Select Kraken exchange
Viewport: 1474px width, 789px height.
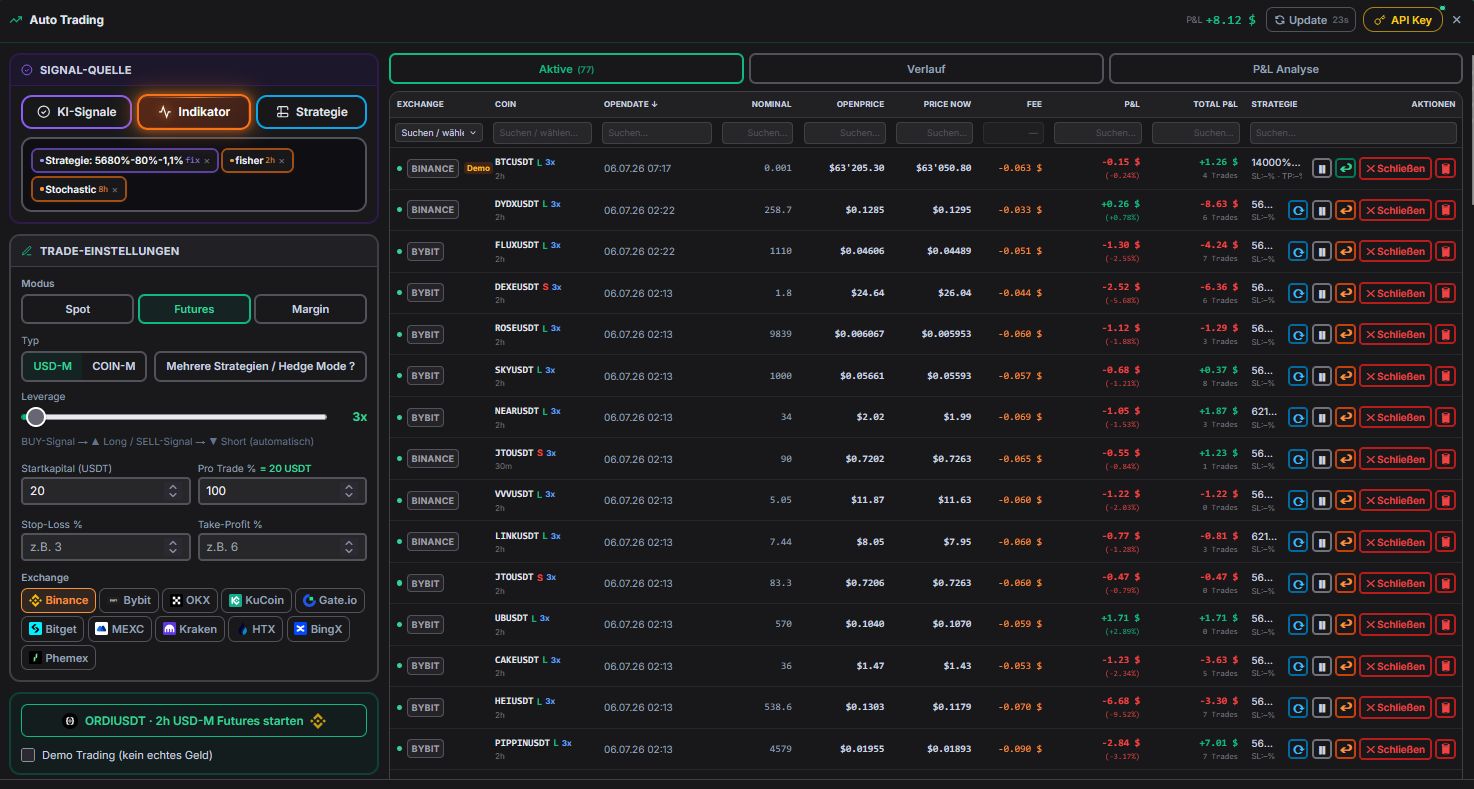(x=190, y=629)
